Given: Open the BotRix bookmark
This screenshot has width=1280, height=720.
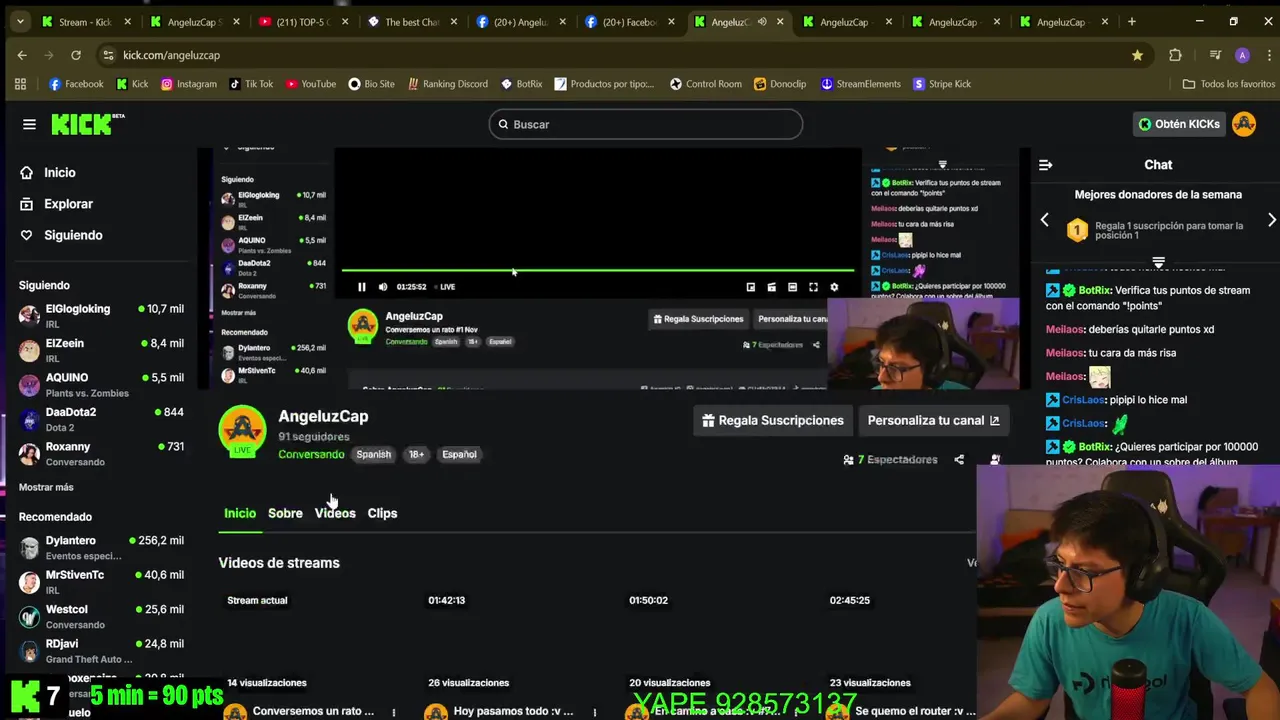Looking at the screenshot, I should click(x=521, y=84).
